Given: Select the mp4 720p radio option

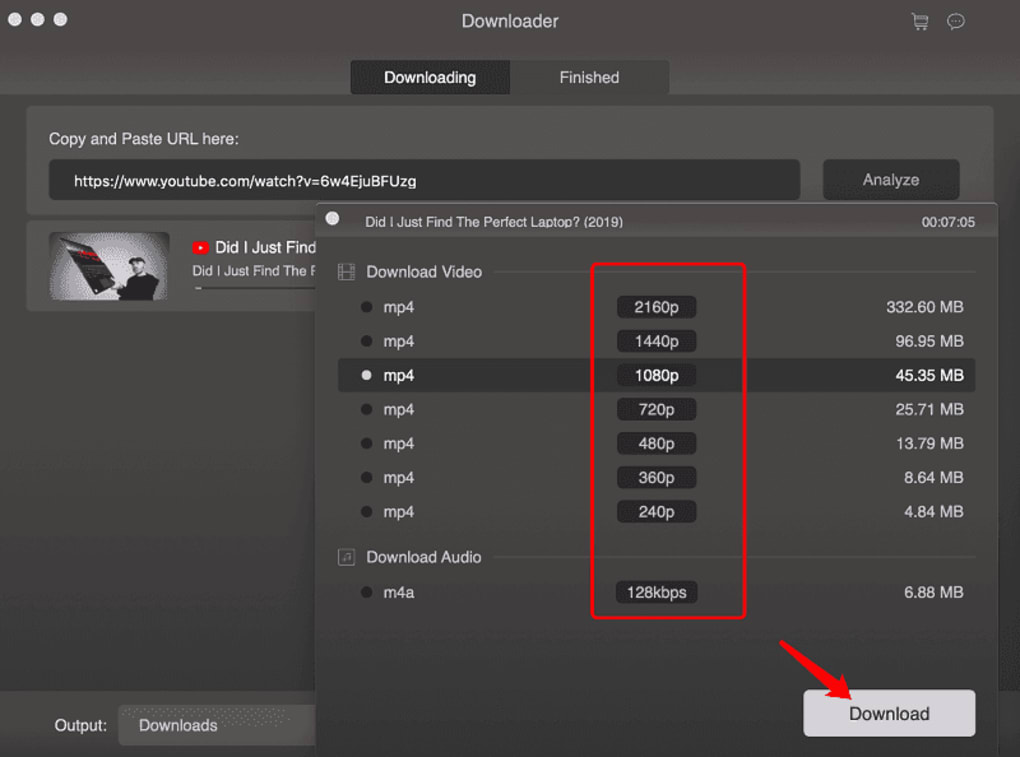Looking at the screenshot, I should click(x=367, y=410).
